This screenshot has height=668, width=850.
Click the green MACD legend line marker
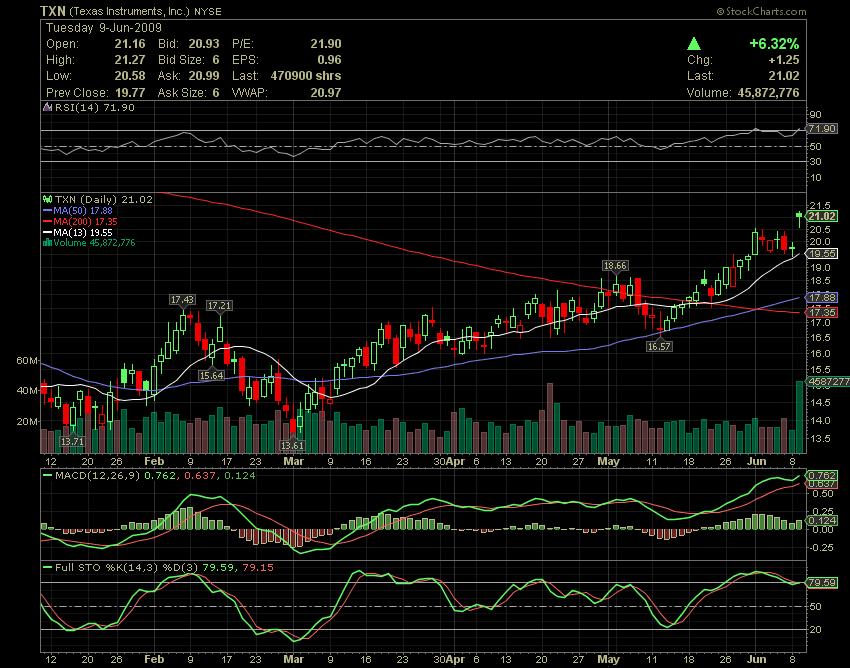[48, 476]
